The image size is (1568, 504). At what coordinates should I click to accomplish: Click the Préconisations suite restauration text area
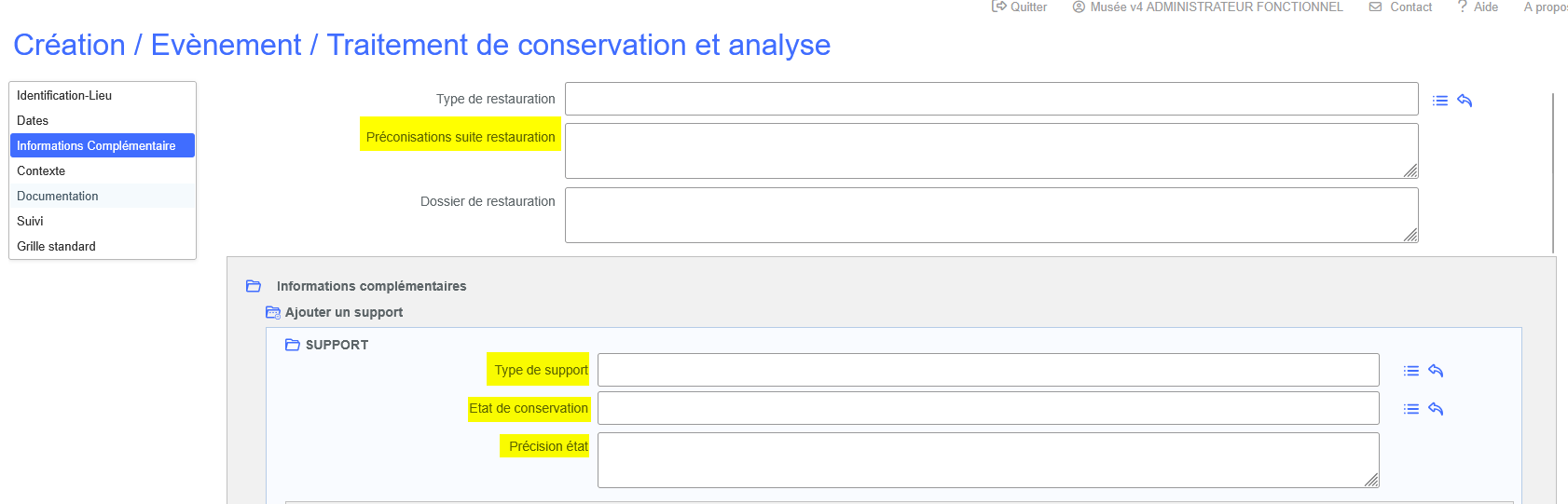tap(991, 151)
